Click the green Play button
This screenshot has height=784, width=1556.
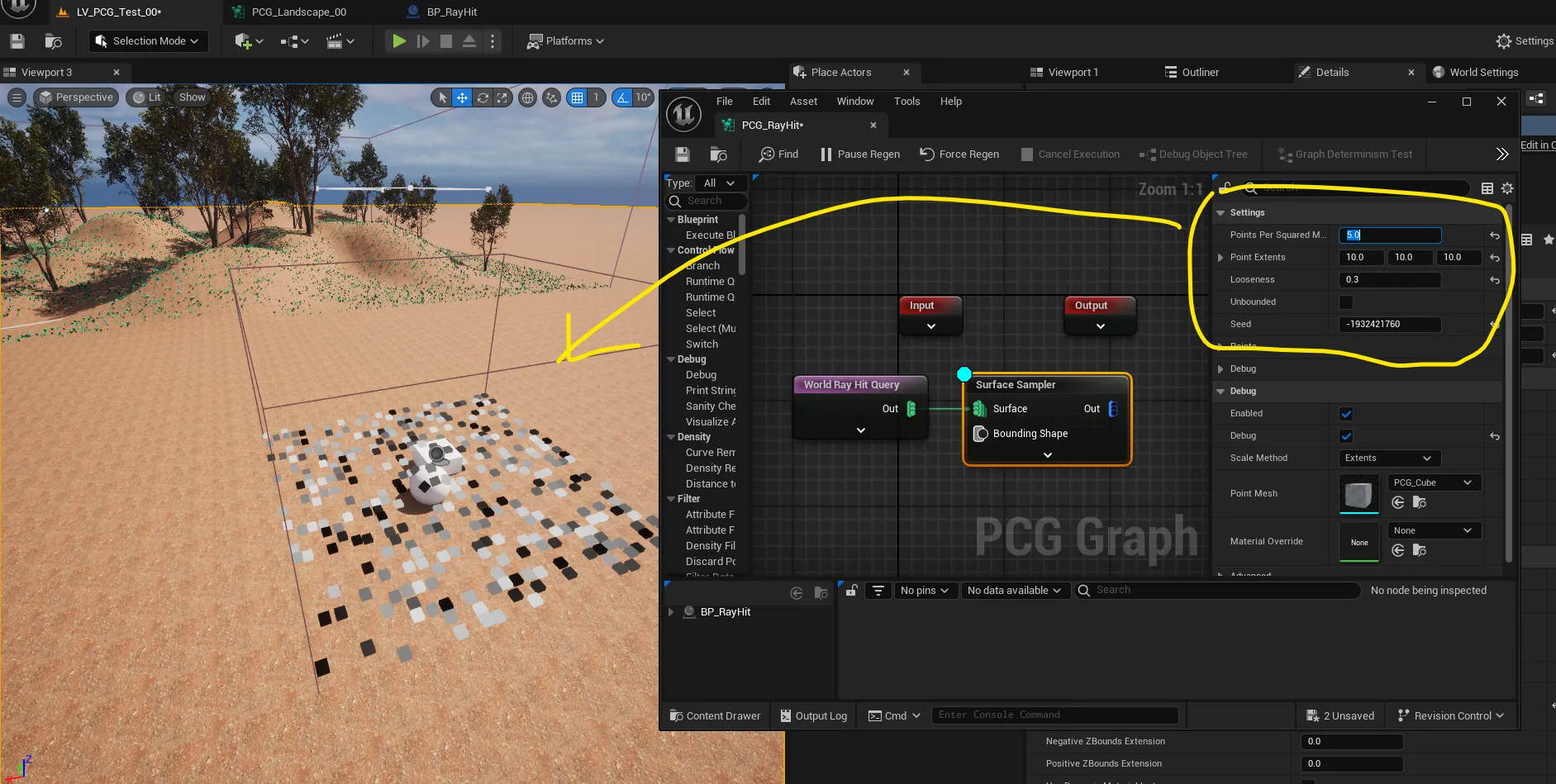[x=399, y=41]
